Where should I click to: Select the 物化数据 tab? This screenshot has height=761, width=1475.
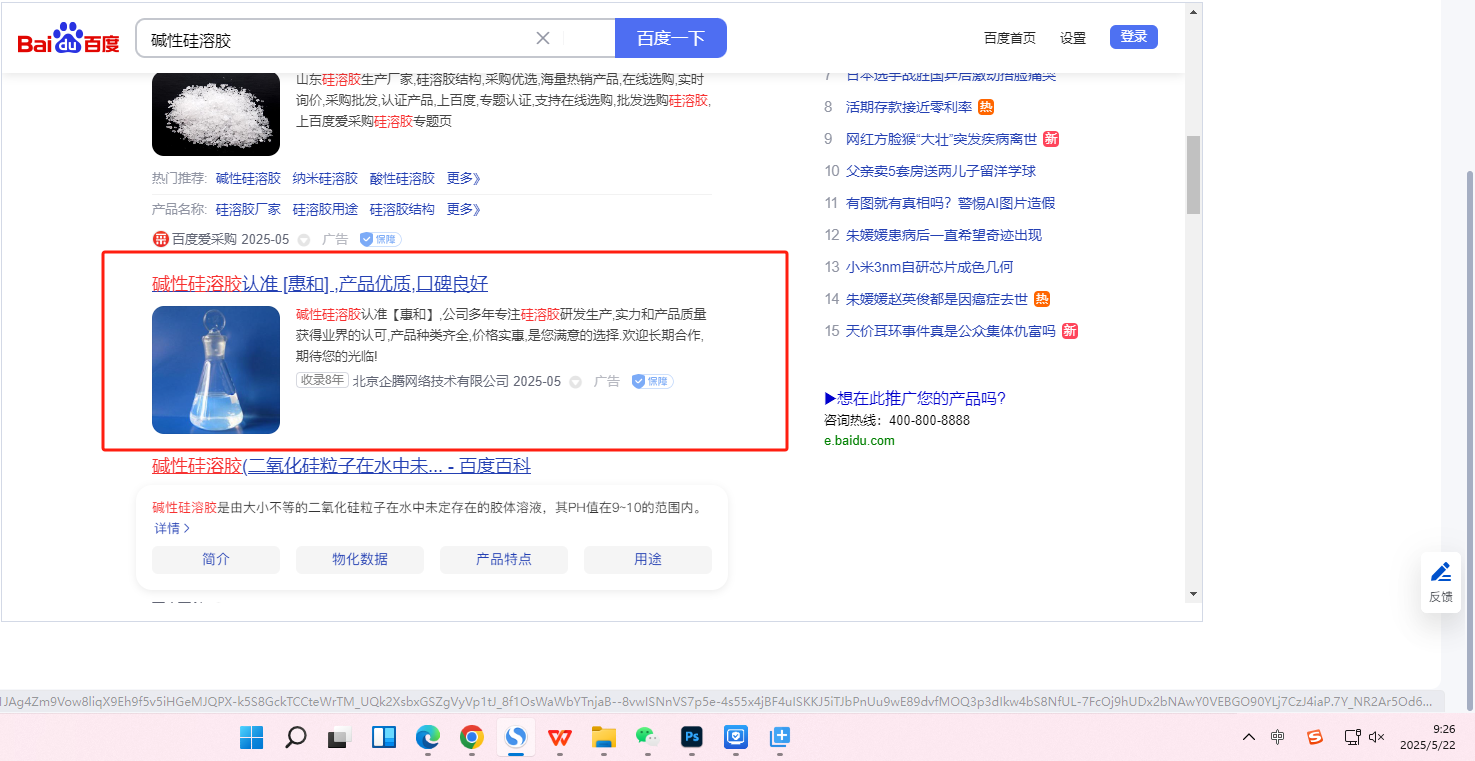(360, 560)
